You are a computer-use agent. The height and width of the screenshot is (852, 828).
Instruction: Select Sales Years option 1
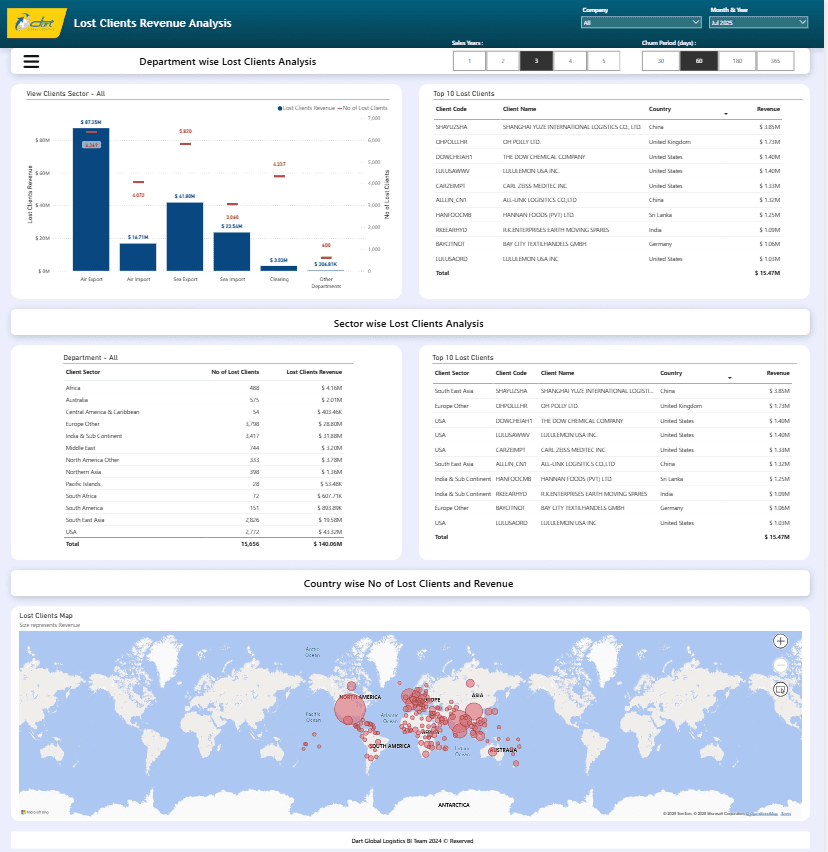pyautogui.click(x=469, y=61)
